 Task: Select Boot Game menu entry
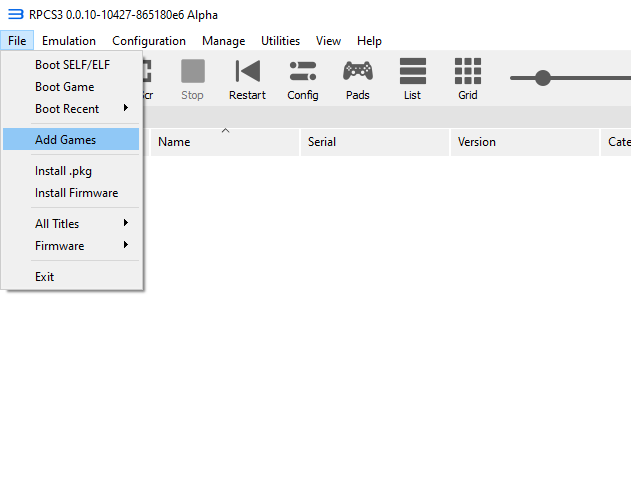pyautogui.click(x=71, y=87)
